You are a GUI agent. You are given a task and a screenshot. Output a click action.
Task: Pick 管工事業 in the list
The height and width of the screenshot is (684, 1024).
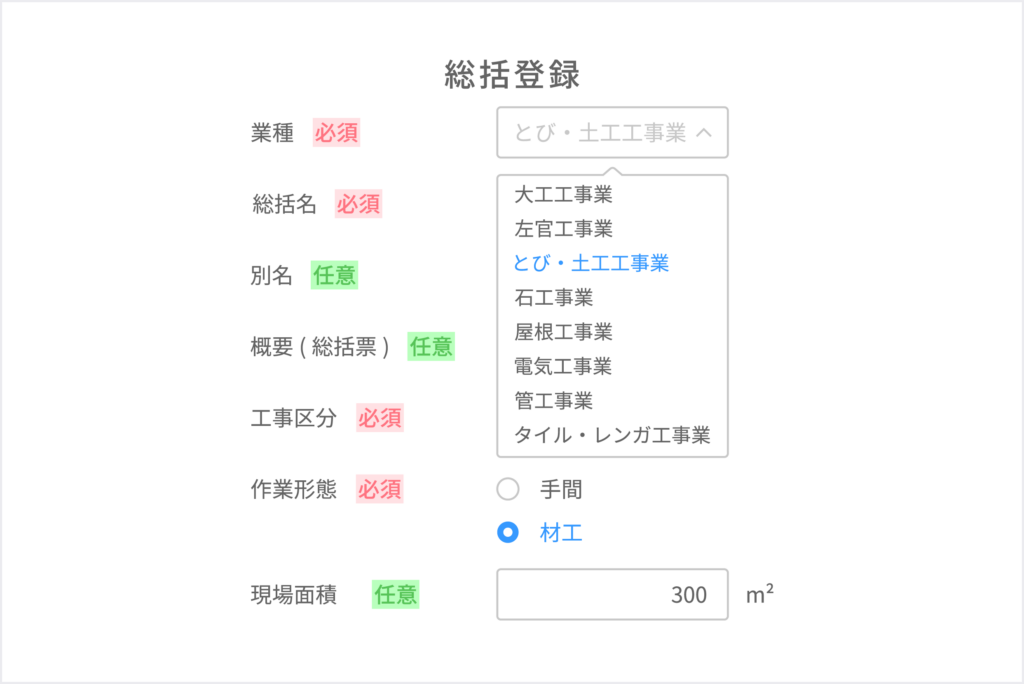[x=553, y=401]
